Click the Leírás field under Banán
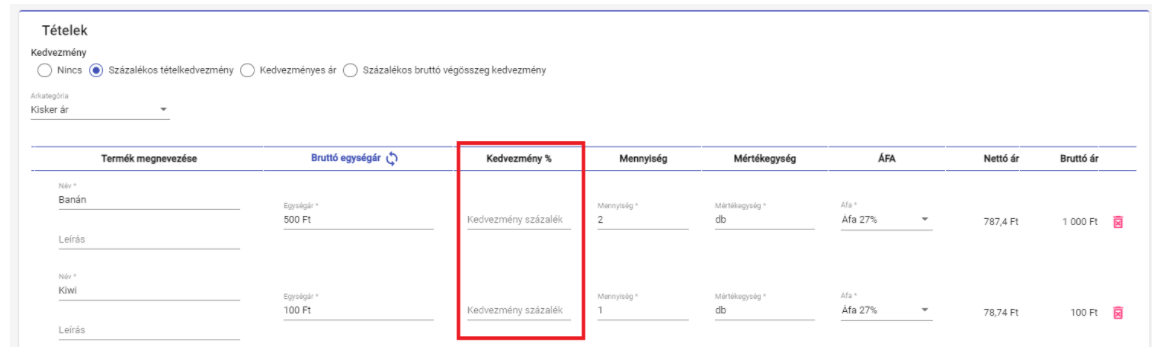 pos(149,239)
